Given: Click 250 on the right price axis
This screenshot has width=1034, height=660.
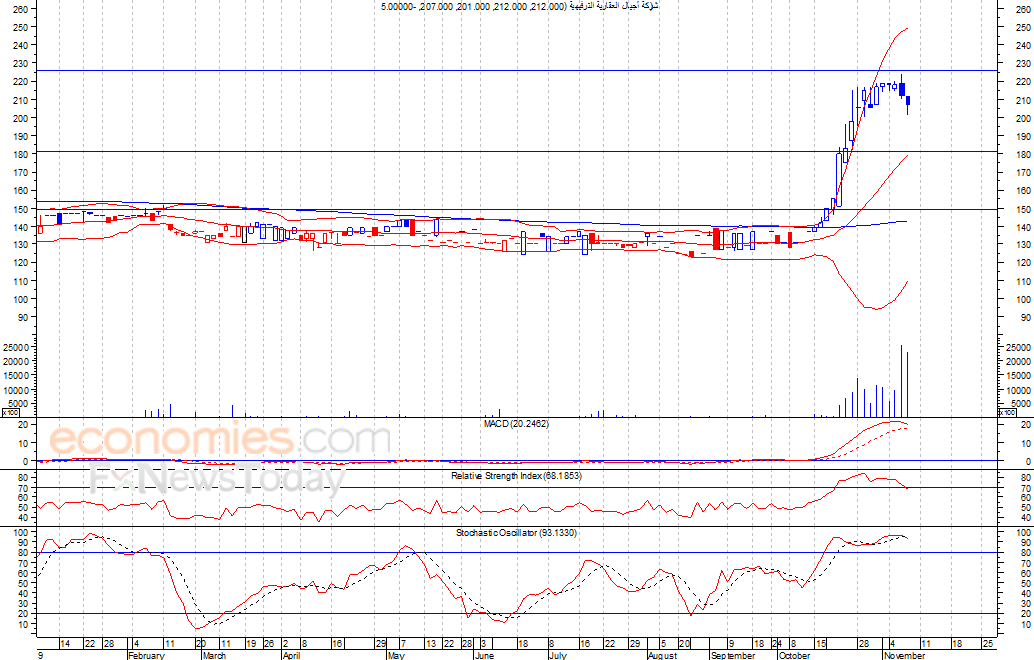Looking at the screenshot, I should 1023,28.
